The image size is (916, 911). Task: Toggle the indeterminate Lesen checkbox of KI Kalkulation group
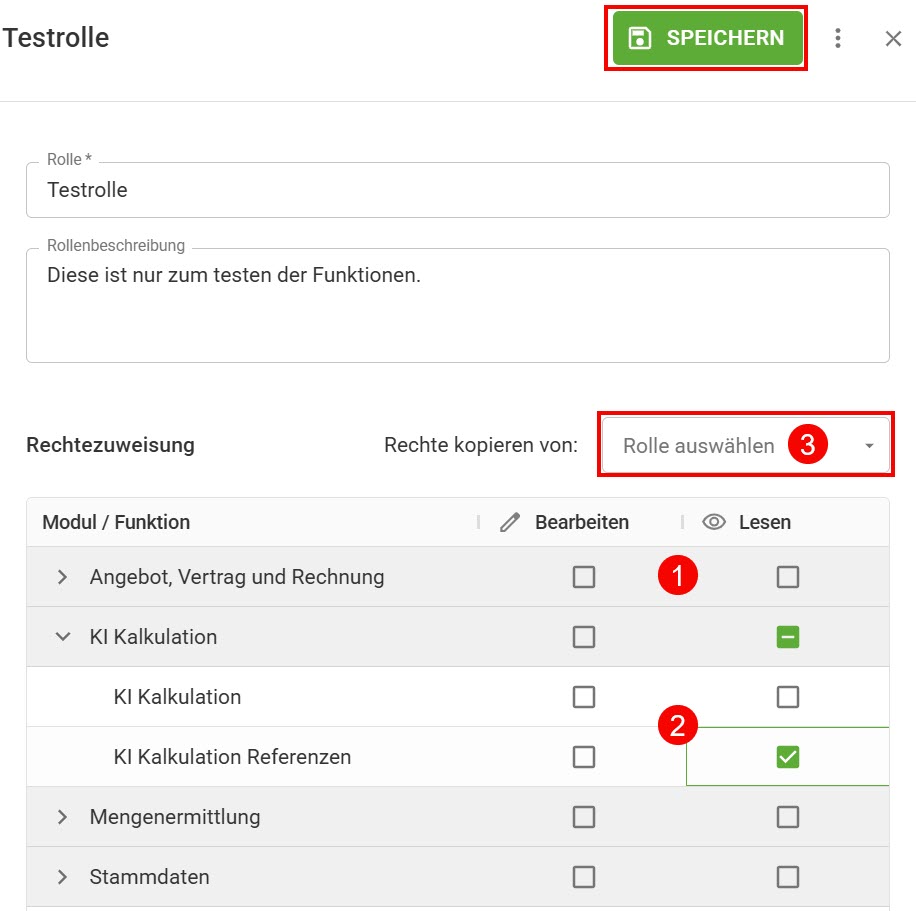(787, 636)
